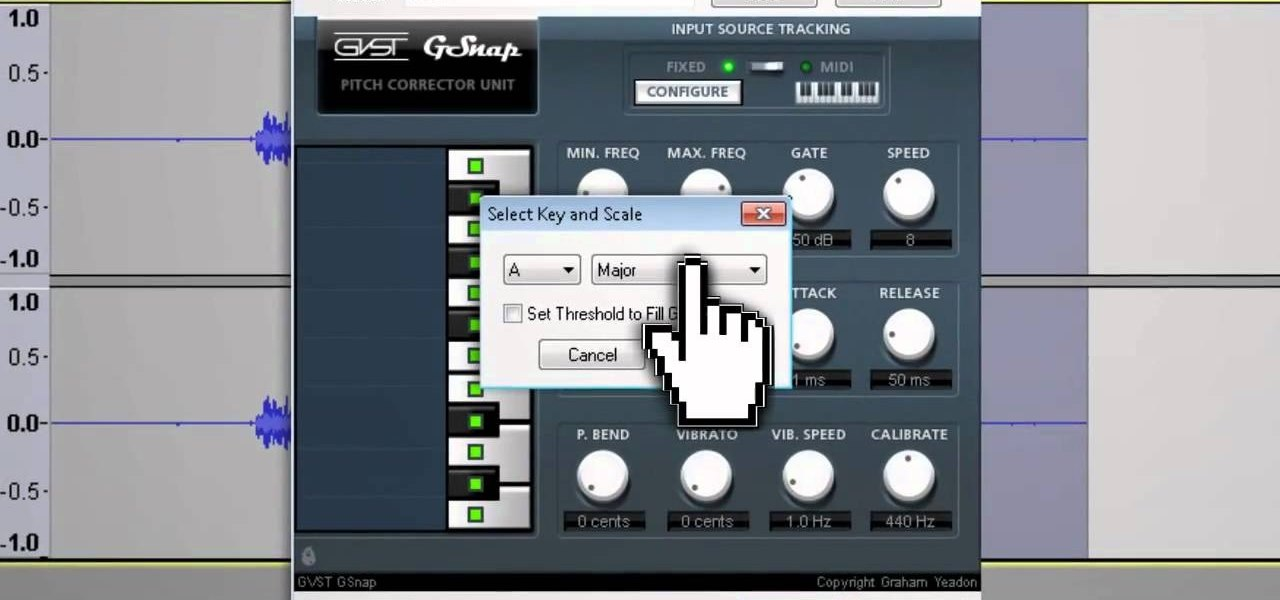Toggle the green FIXED mode LED
The image size is (1280, 600).
pos(728,66)
